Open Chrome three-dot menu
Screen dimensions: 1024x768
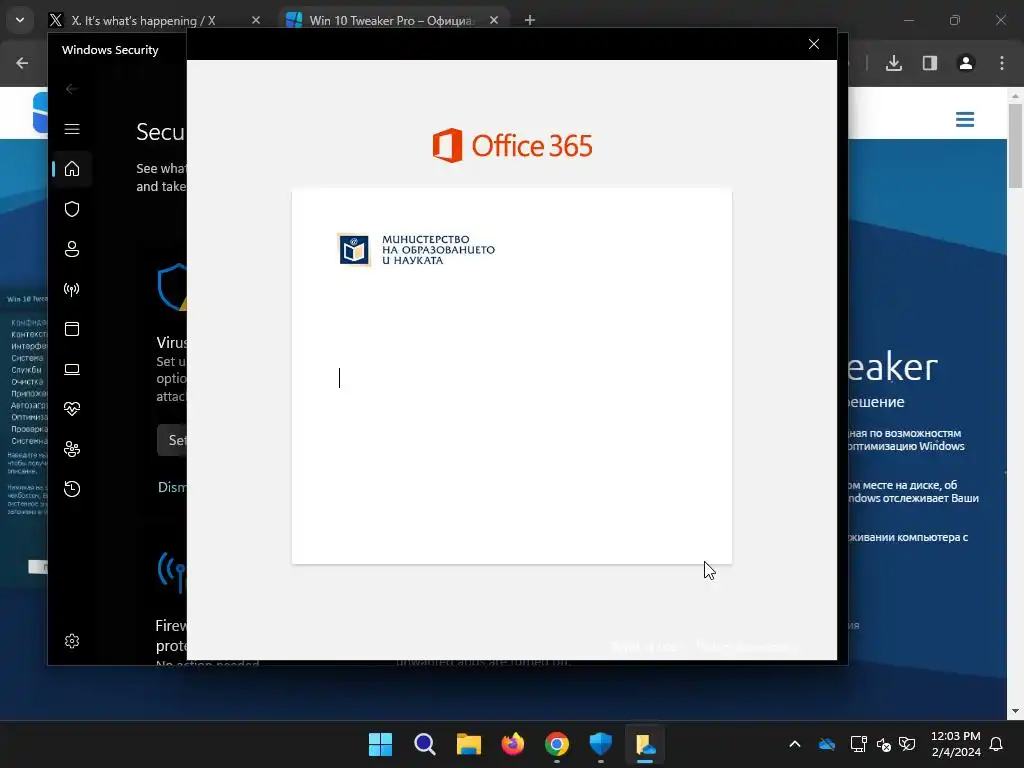[x=1002, y=63]
